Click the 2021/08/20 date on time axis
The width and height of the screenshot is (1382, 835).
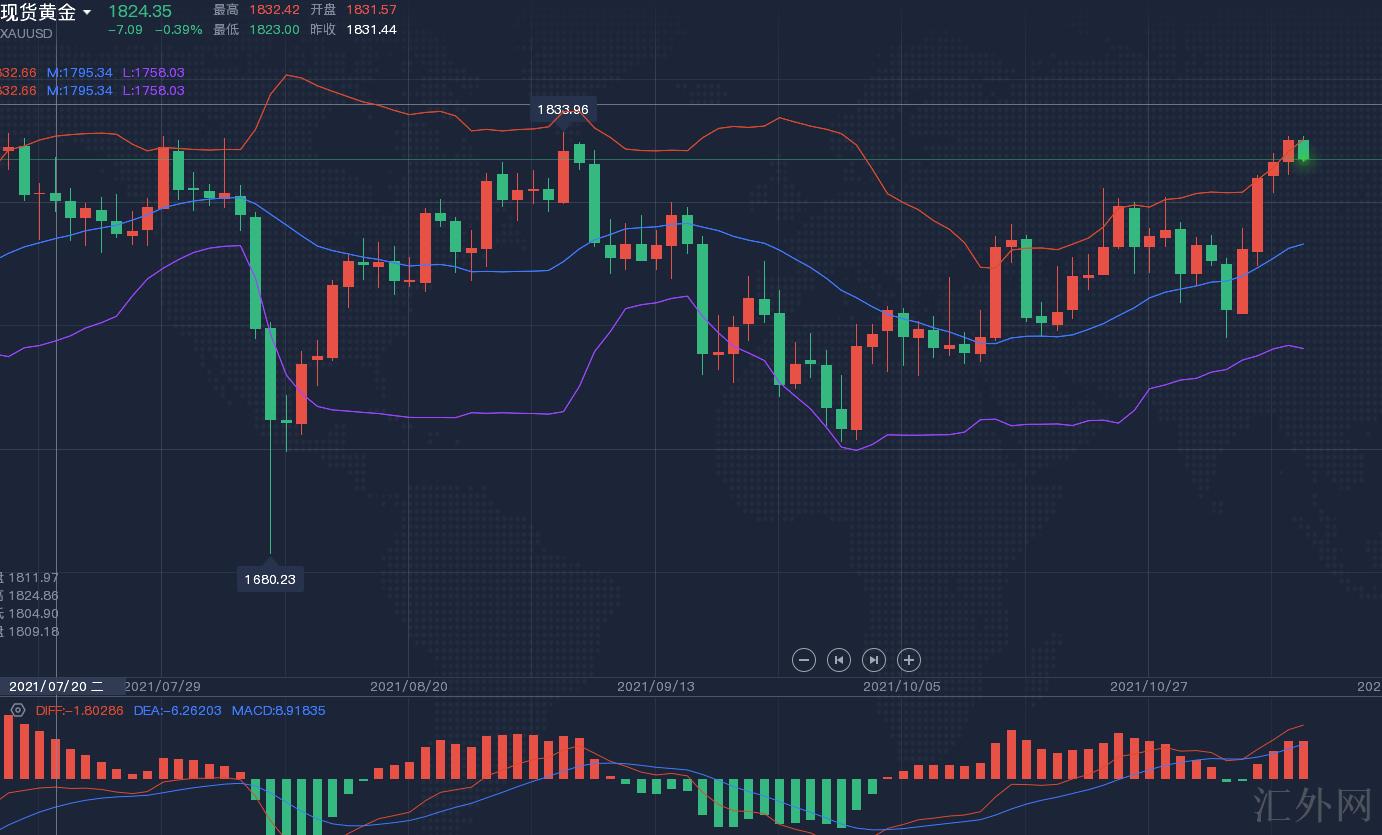coord(409,686)
